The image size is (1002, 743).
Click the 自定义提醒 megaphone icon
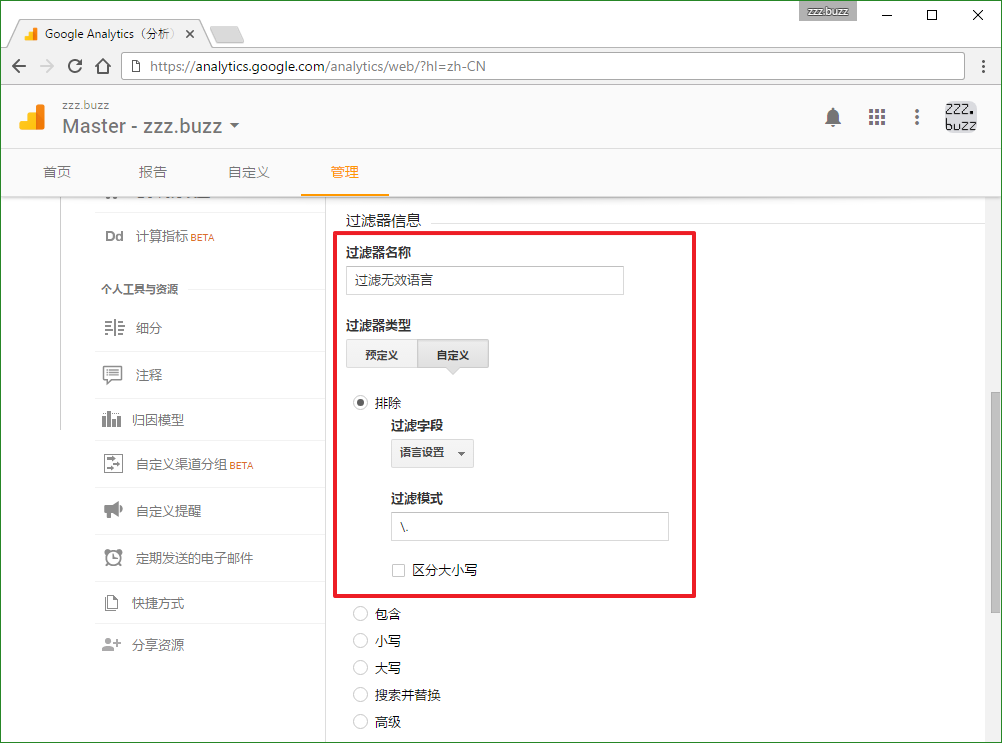click(113, 510)
